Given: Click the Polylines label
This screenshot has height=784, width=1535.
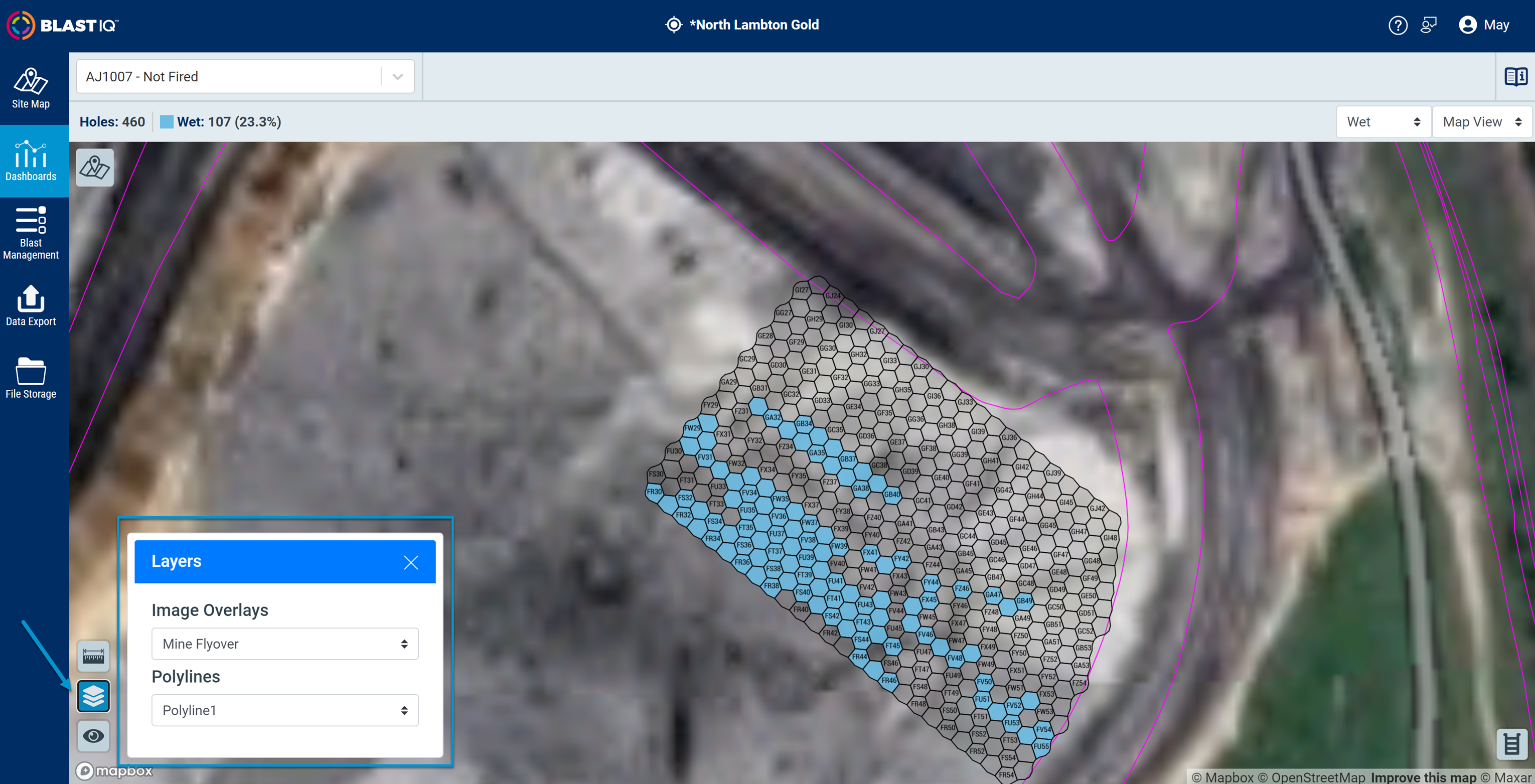Looking at the screenshot, I should 186,677.
